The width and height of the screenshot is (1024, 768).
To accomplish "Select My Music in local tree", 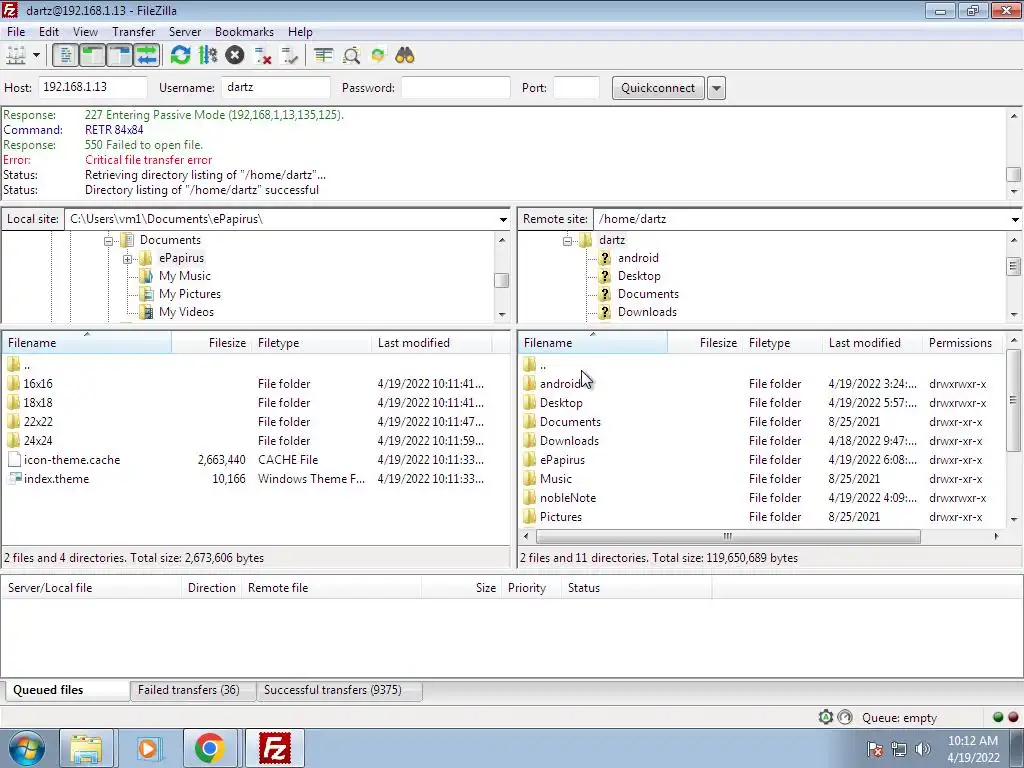I will 184,276.
